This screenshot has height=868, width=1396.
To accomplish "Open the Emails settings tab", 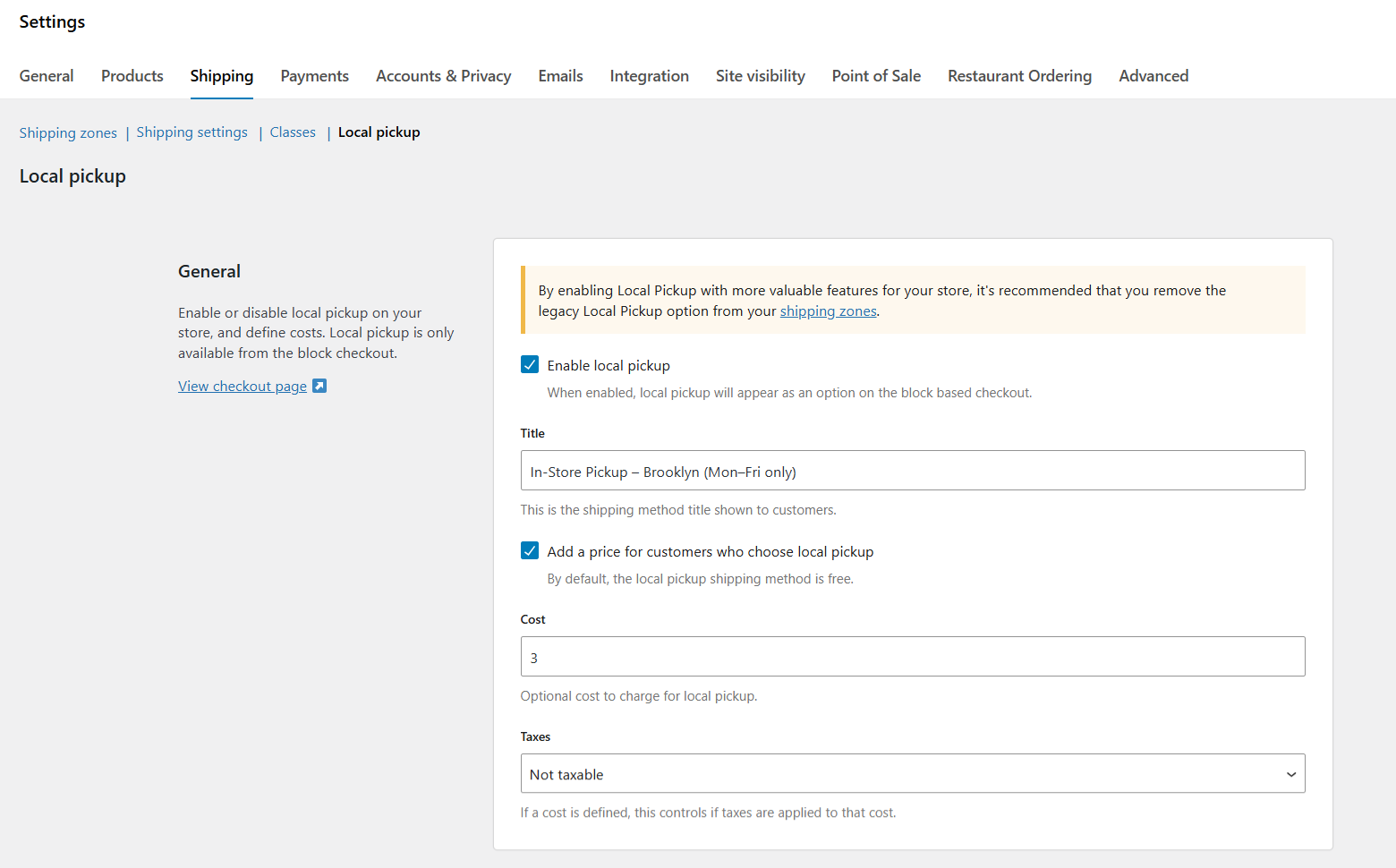I will tap(560, 76).
